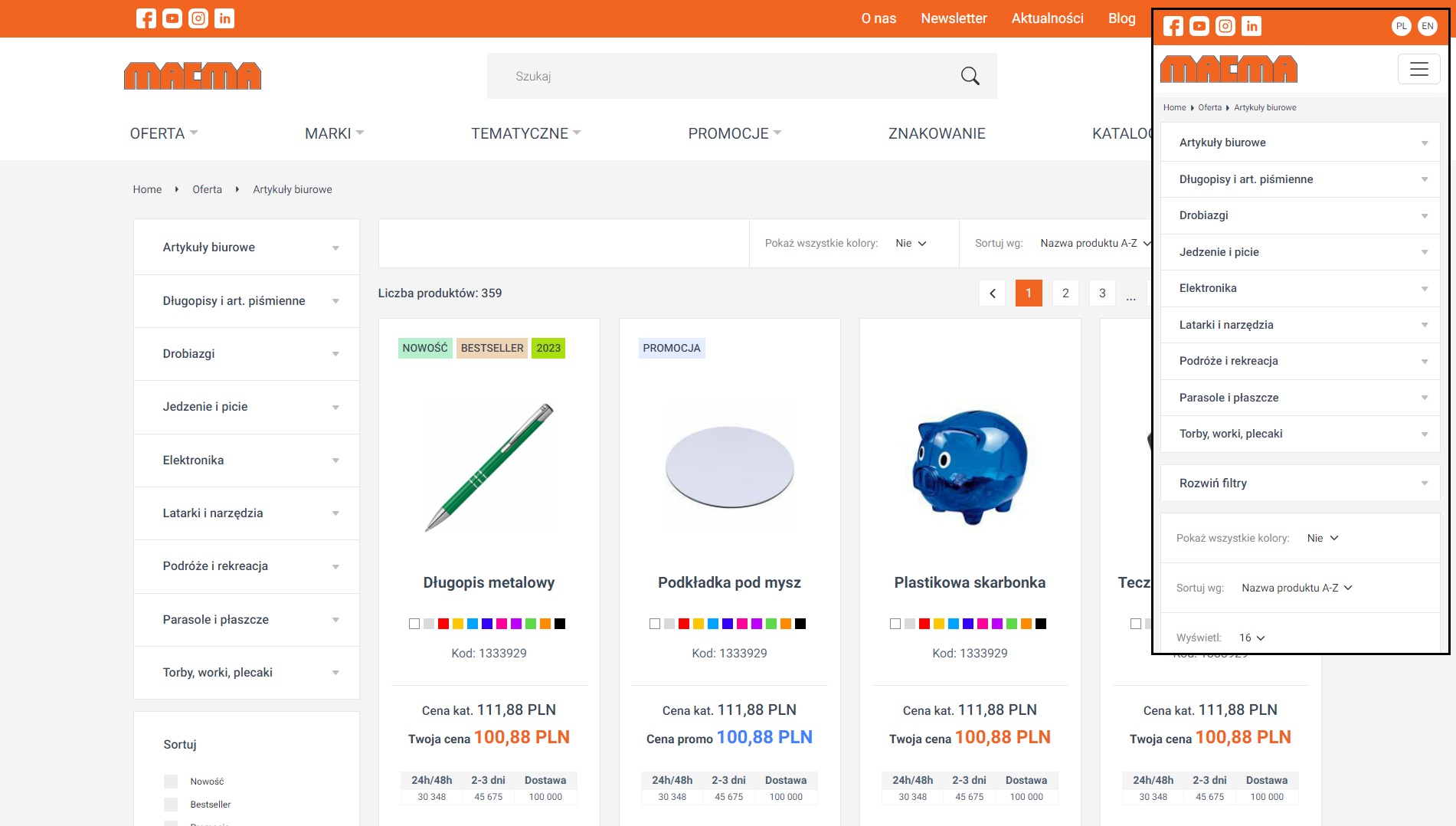Go to results page 2
Screen dimensions: 1456x826
[1065, 293]
